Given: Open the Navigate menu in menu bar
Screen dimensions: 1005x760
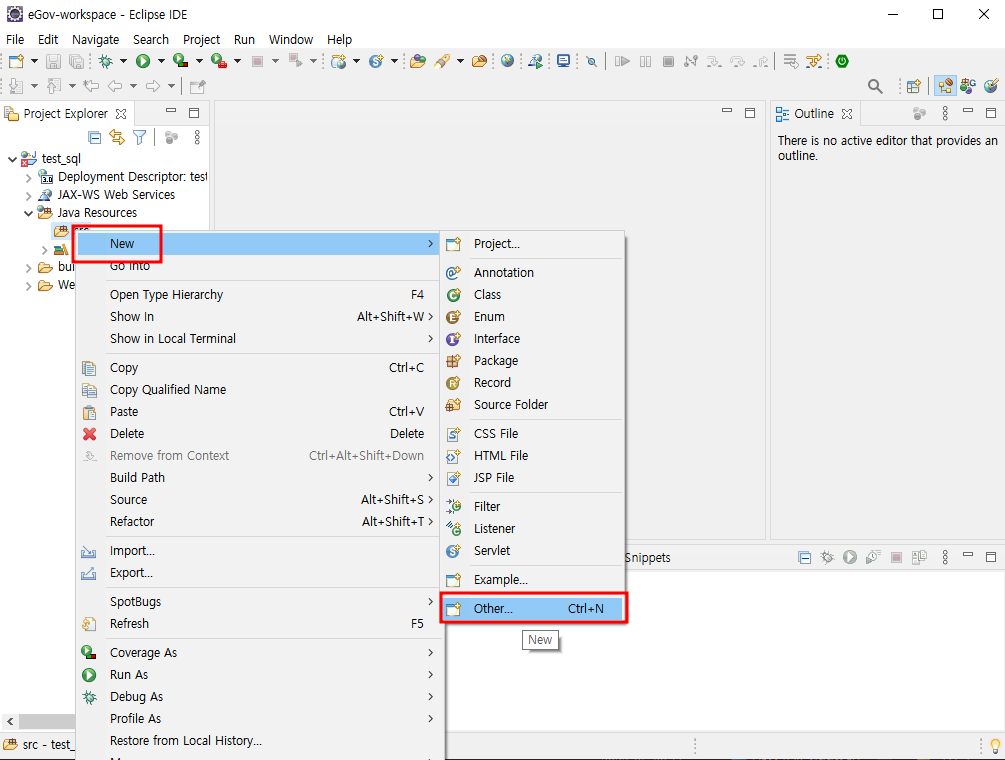Looking at the screenshot, I should tap(96, 39).
